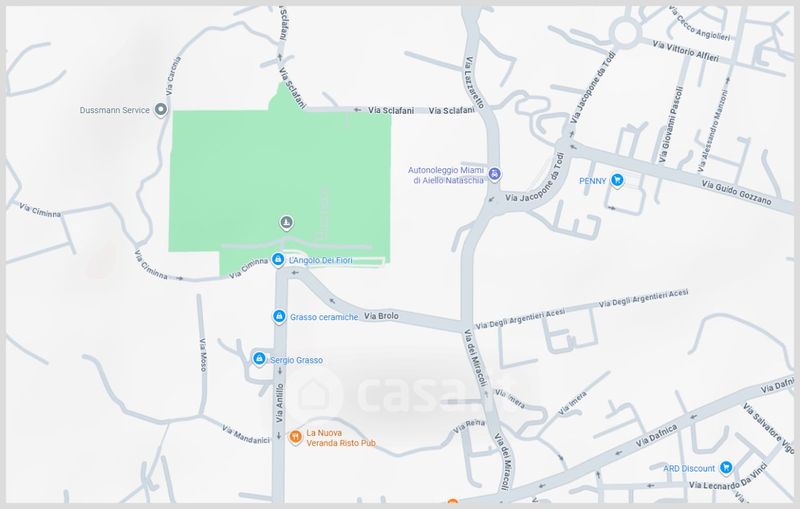Click the ARD Discount text label
The width and height of the screenshot is (800, 509).
[689, 468]
